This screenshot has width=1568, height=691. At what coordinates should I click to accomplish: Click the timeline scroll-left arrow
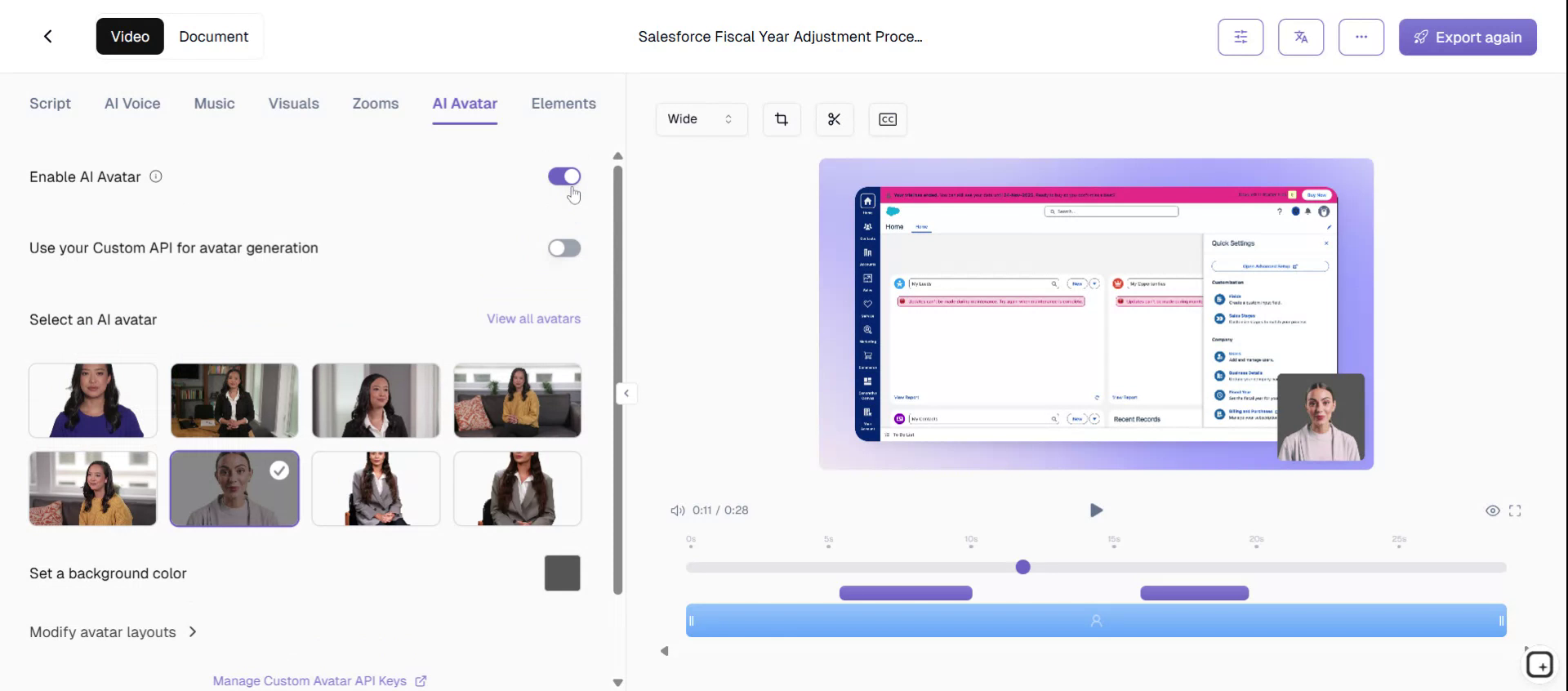pos(665,651)
